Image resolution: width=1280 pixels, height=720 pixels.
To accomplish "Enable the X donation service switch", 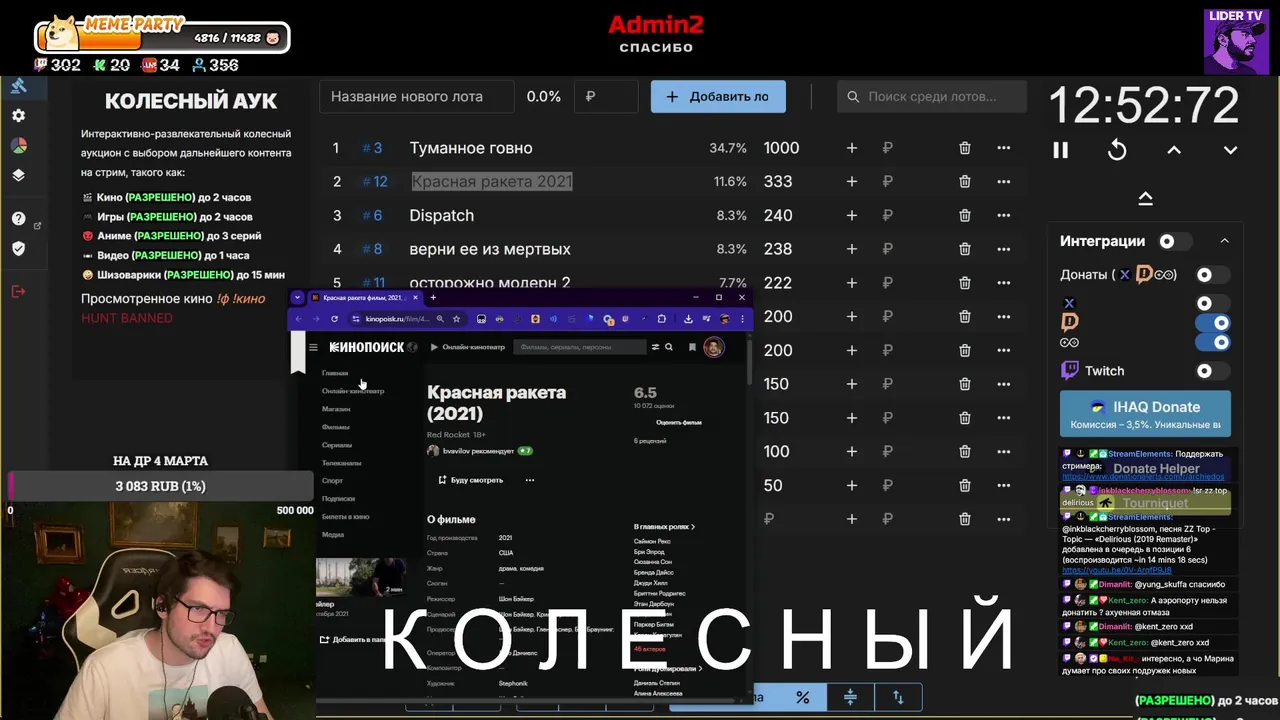I will 1211,303.
